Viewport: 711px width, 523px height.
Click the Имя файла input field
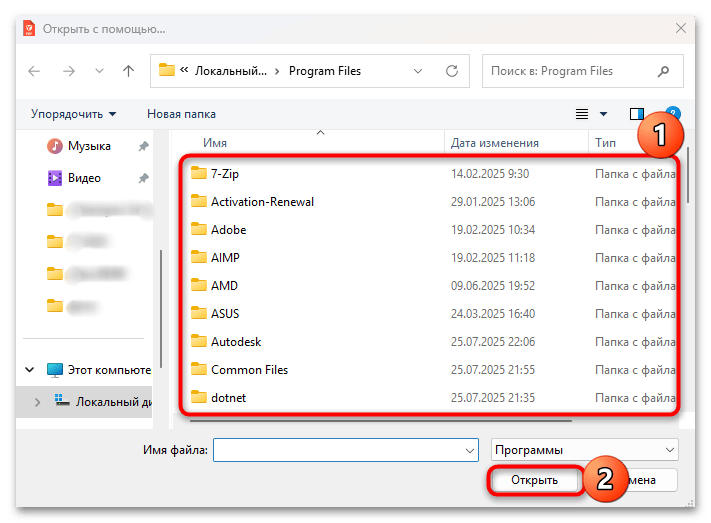[337, 451]
